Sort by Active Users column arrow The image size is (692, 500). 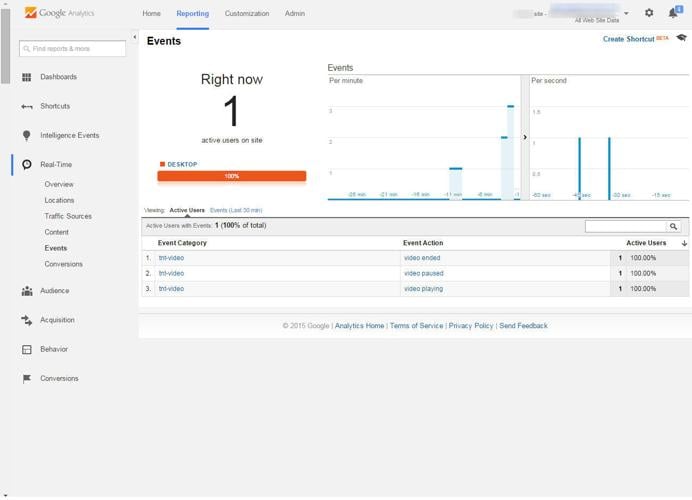point(684,243)
